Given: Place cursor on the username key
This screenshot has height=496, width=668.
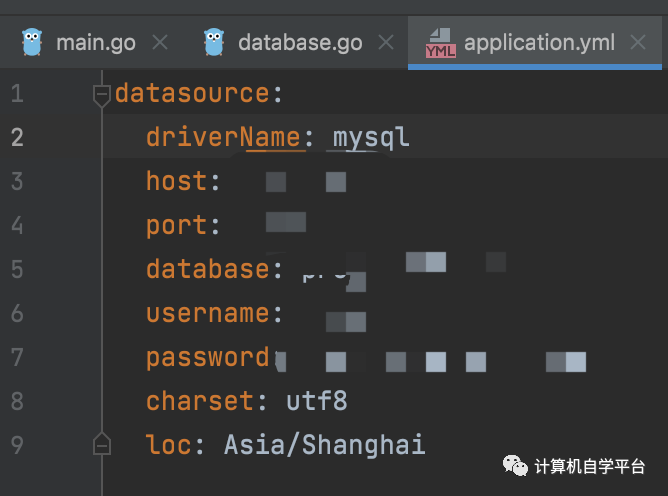Looking at the screenshot, I should 207,313.
